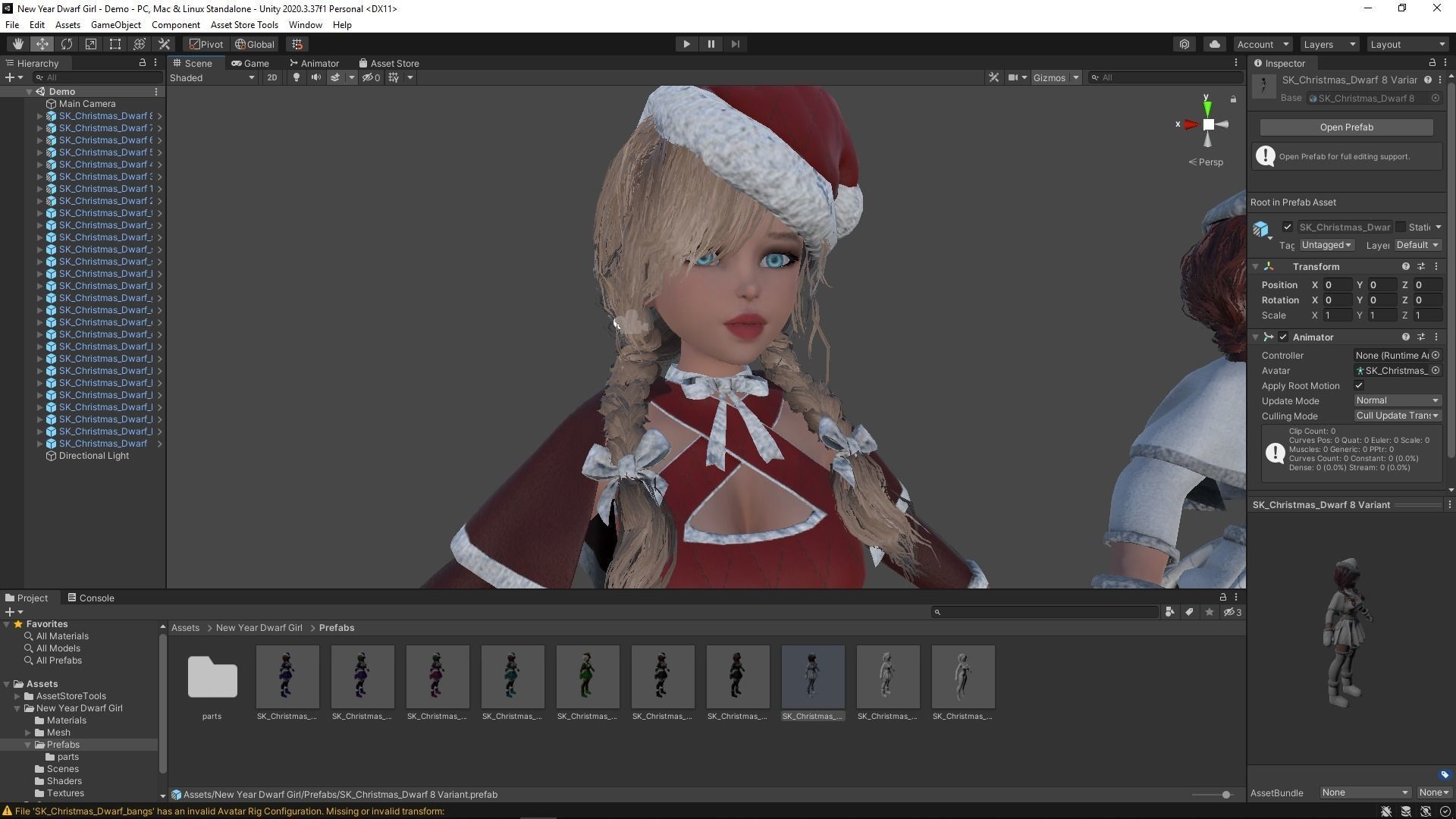The image size is (1456, 819).
Task: Open Transform component help icon
Action: click(x=1405, y=266)
